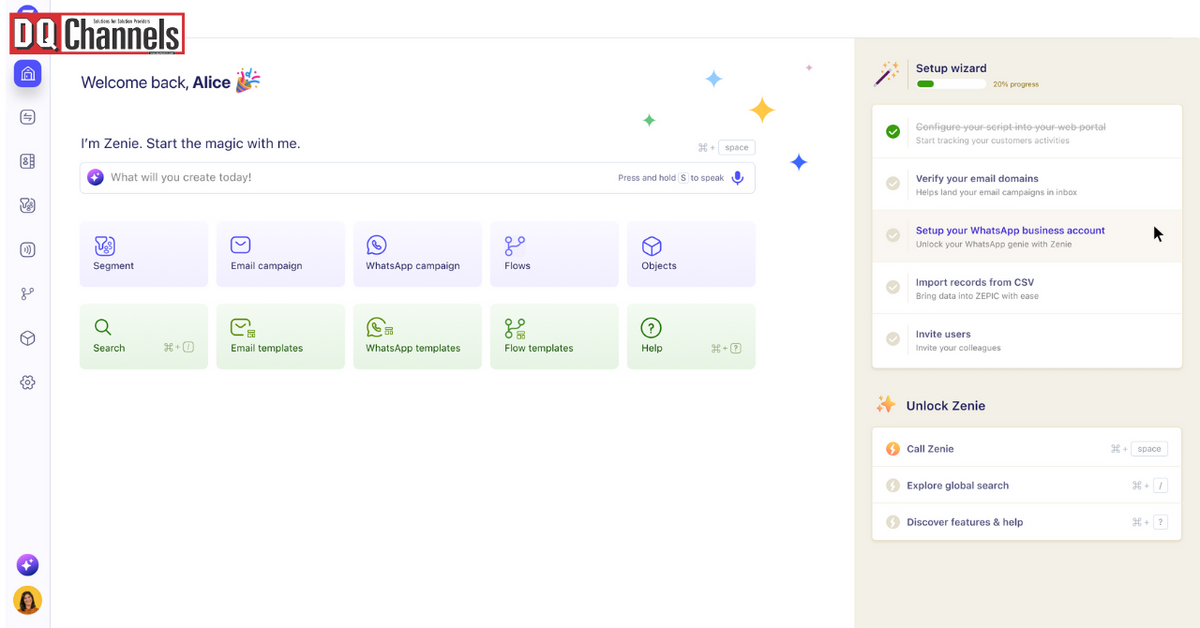Tick the 'Import records from CSV' step circle
The width and height of the screenshot is (1200, 628).
[x=893, y=287]
